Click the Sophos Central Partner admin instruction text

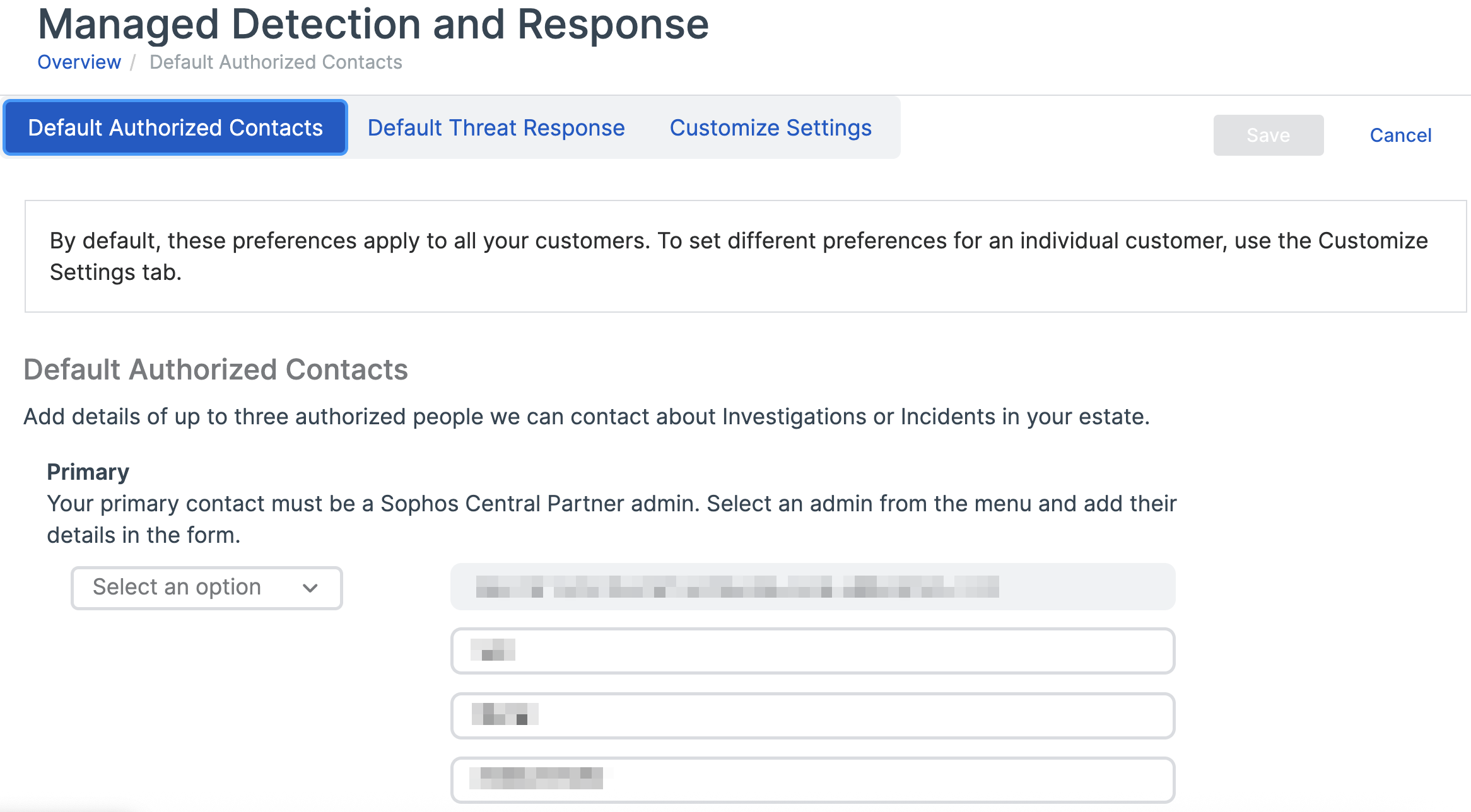pyautogui.click(x=612, y=504)
